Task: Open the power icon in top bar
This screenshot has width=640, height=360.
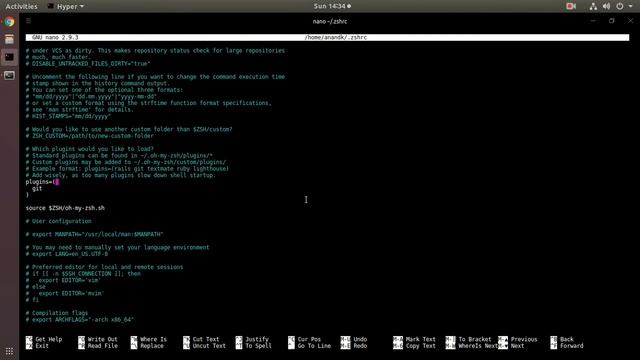Action: (620, 6)
